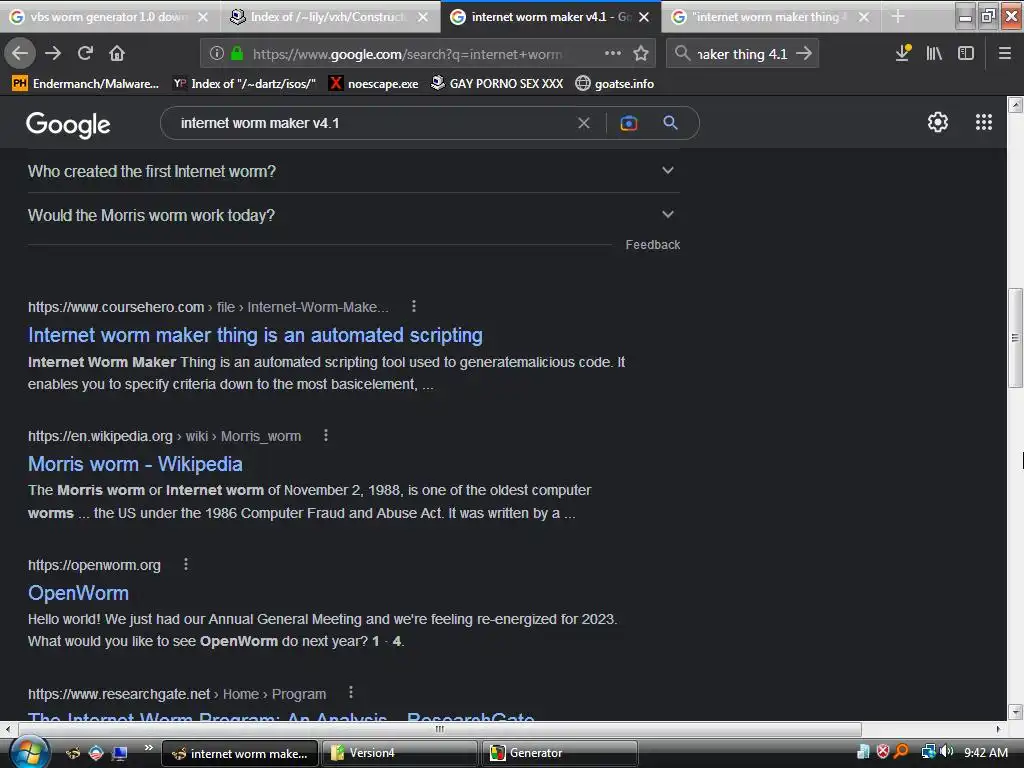Switch to 'Index of /~lily/vxh/Construct' tab
Screen dimensions: 1024x768
(328, 17)
